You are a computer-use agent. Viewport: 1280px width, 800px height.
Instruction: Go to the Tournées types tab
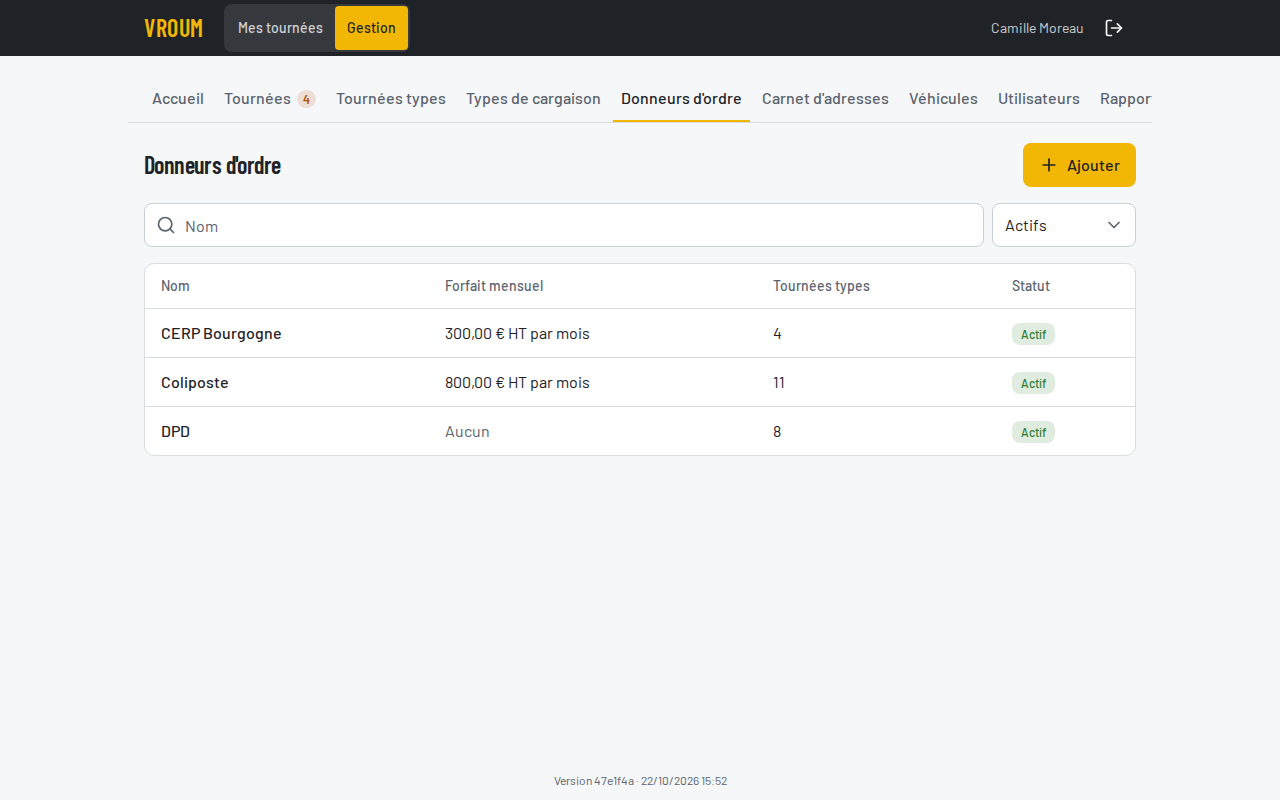click(x=391, y=99)
